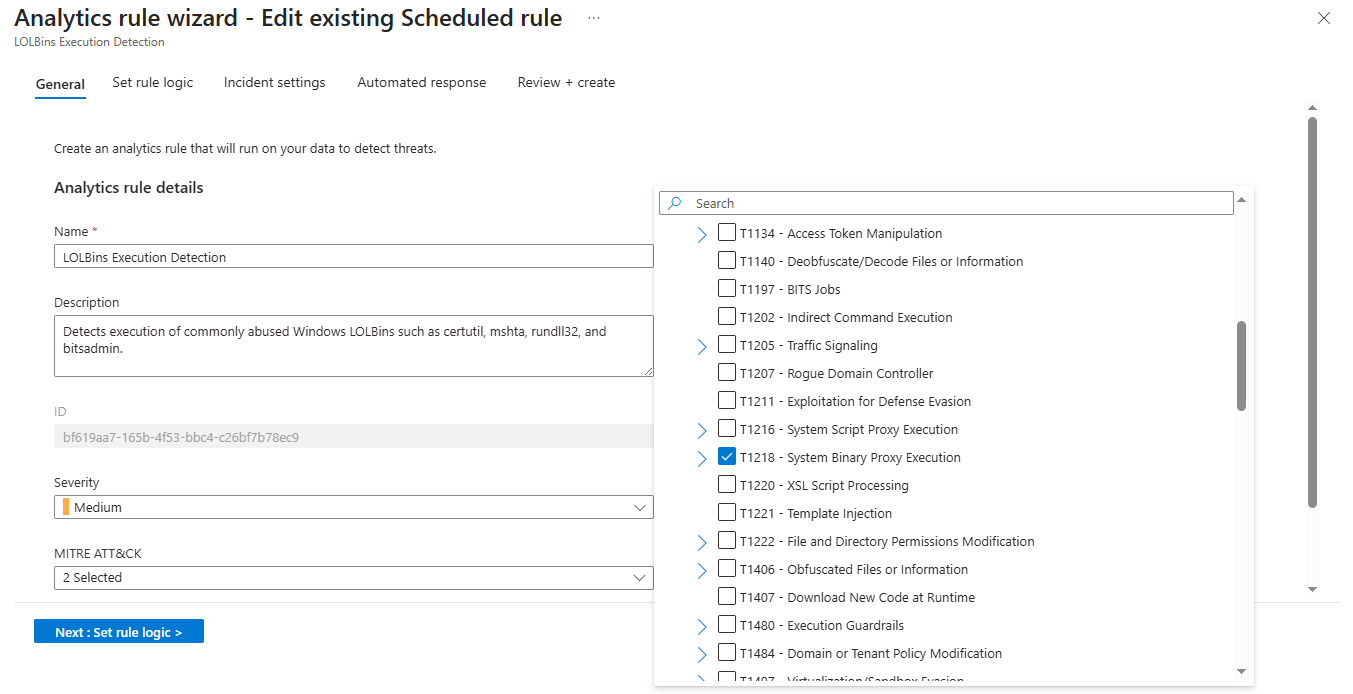Go to Review + create tab
1353x694 pixels.
[566, 82]
